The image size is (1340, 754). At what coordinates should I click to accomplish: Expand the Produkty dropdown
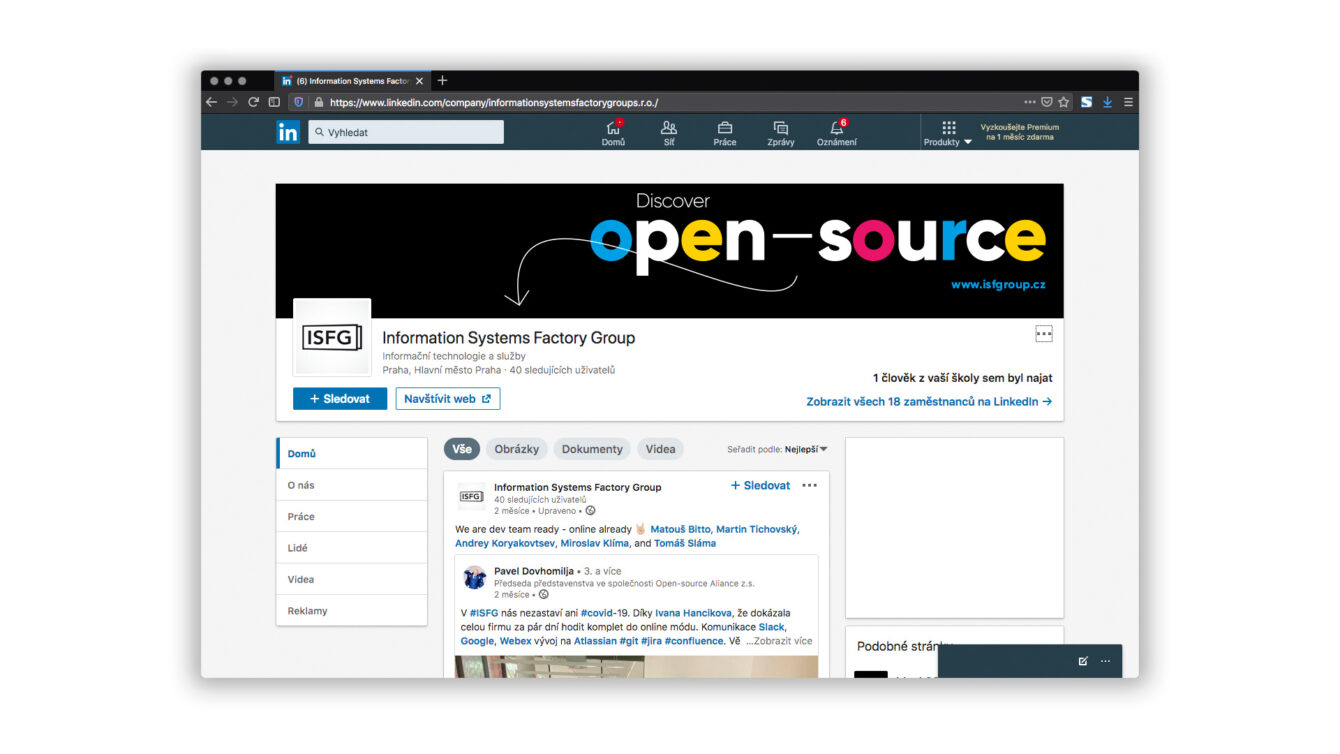pyautogui.click(x=948, y=133)
